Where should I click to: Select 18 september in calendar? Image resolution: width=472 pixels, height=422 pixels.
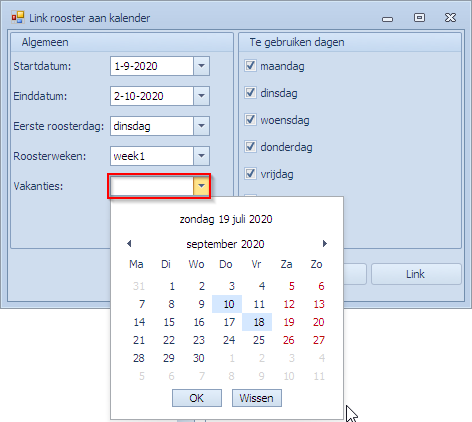257,322
